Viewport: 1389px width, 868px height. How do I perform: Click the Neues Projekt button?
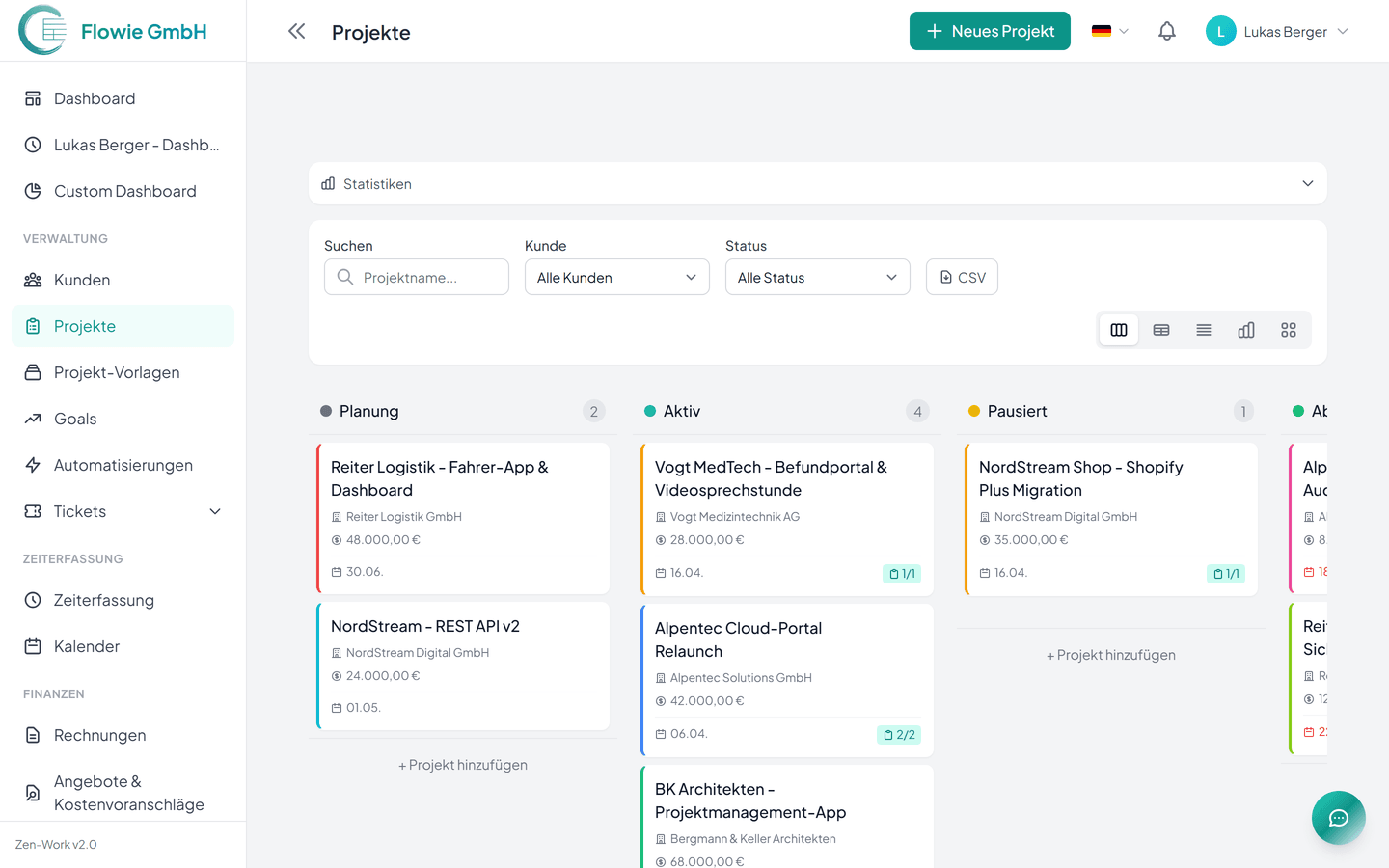pyautogui.click(x=990, y=31)
